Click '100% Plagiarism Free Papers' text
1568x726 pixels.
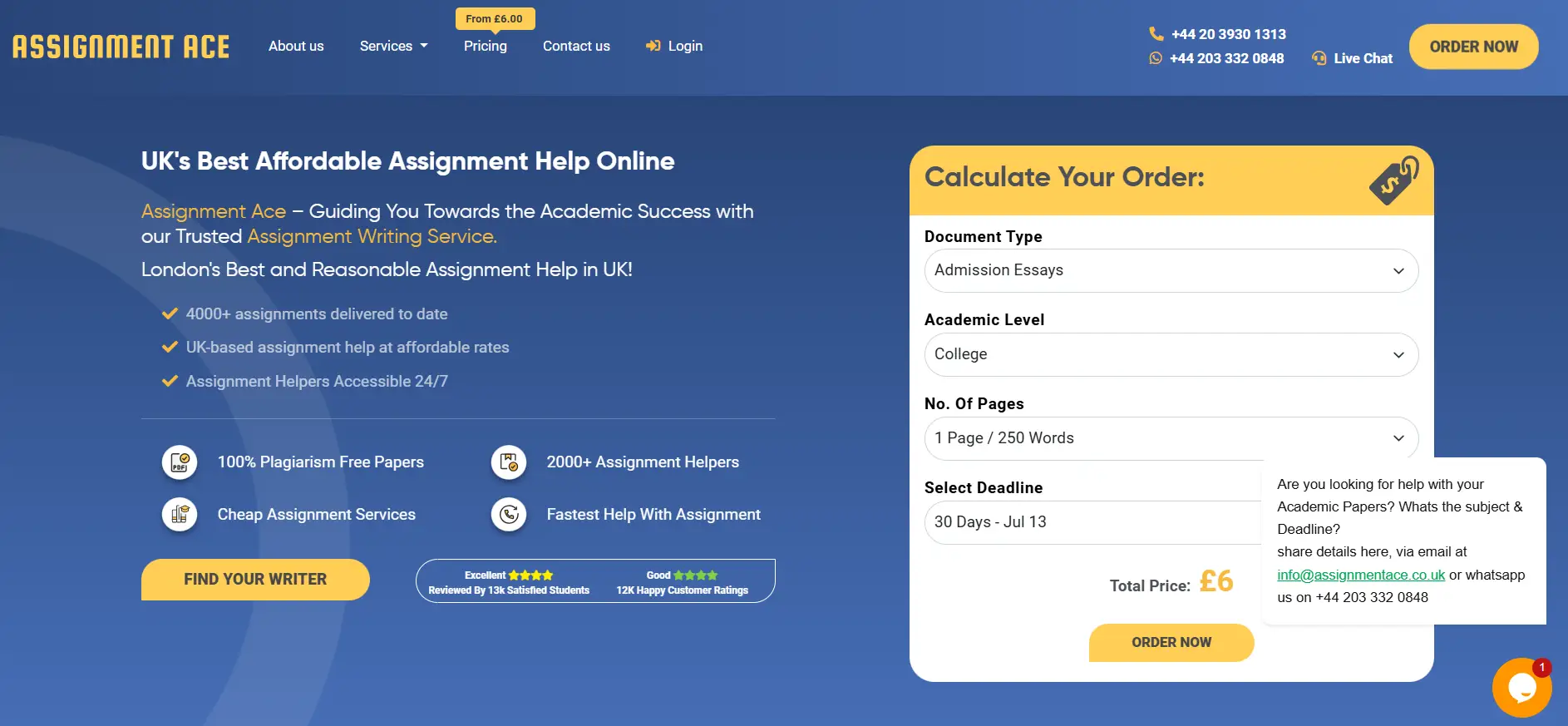[x=321, y=462]
